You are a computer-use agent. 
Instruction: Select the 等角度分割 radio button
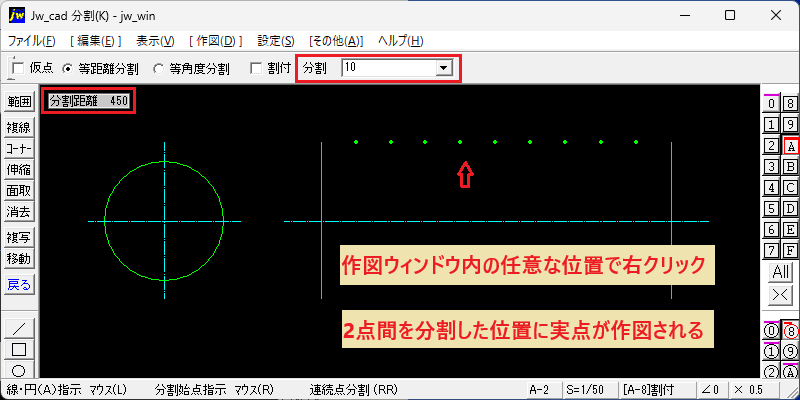pyautogui.click(x=159, y=69)
